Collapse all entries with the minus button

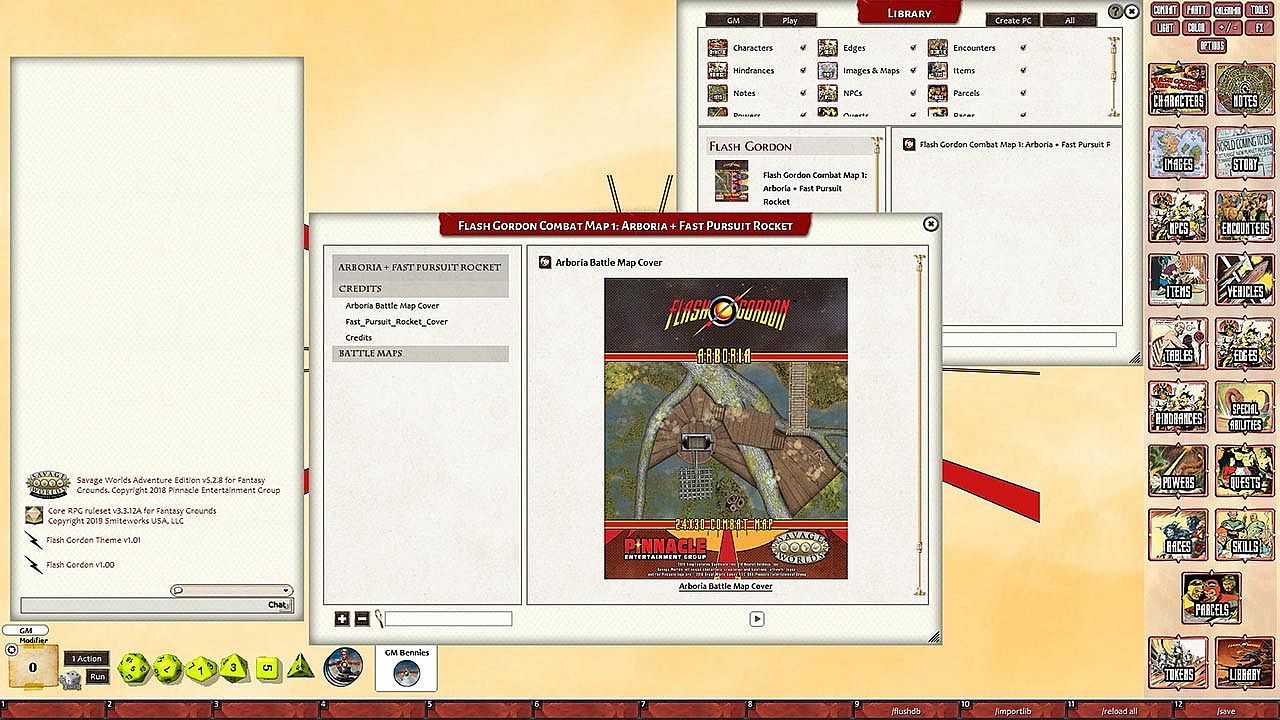[362, 619]
